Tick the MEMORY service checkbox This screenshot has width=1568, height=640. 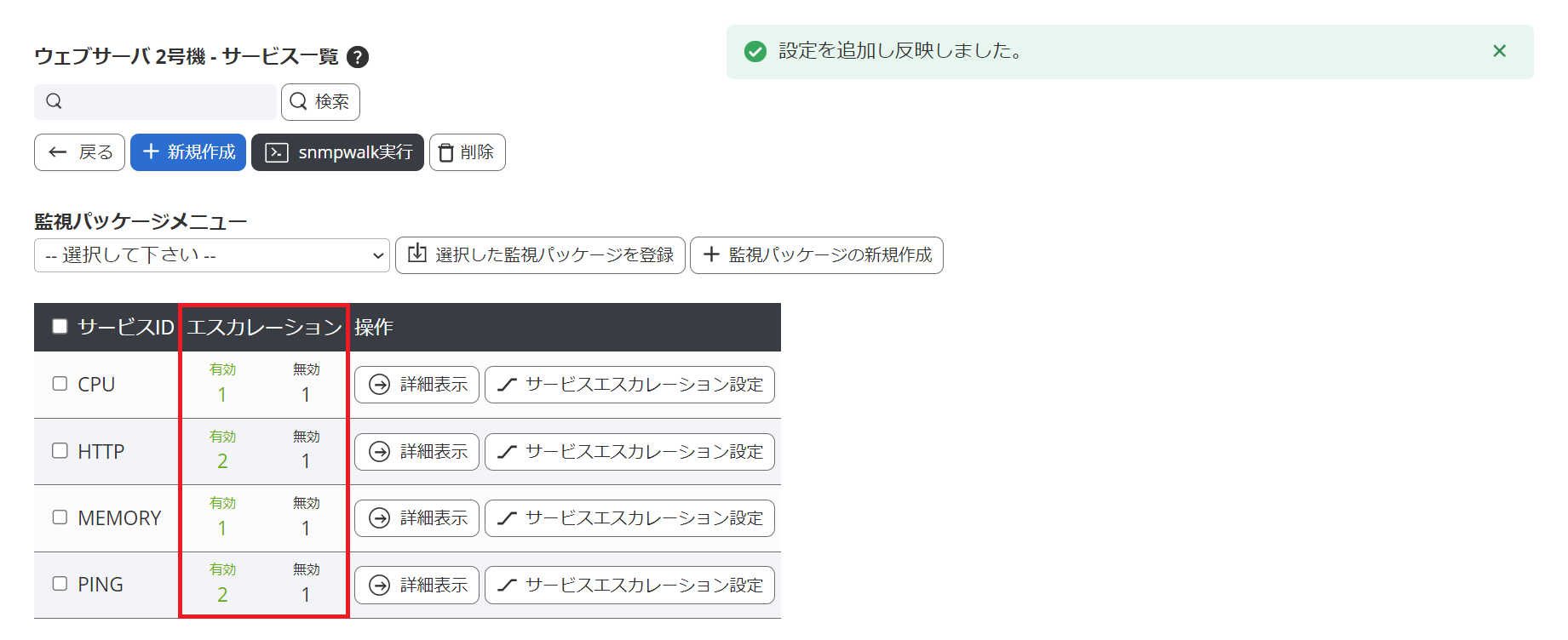point(60,517)
